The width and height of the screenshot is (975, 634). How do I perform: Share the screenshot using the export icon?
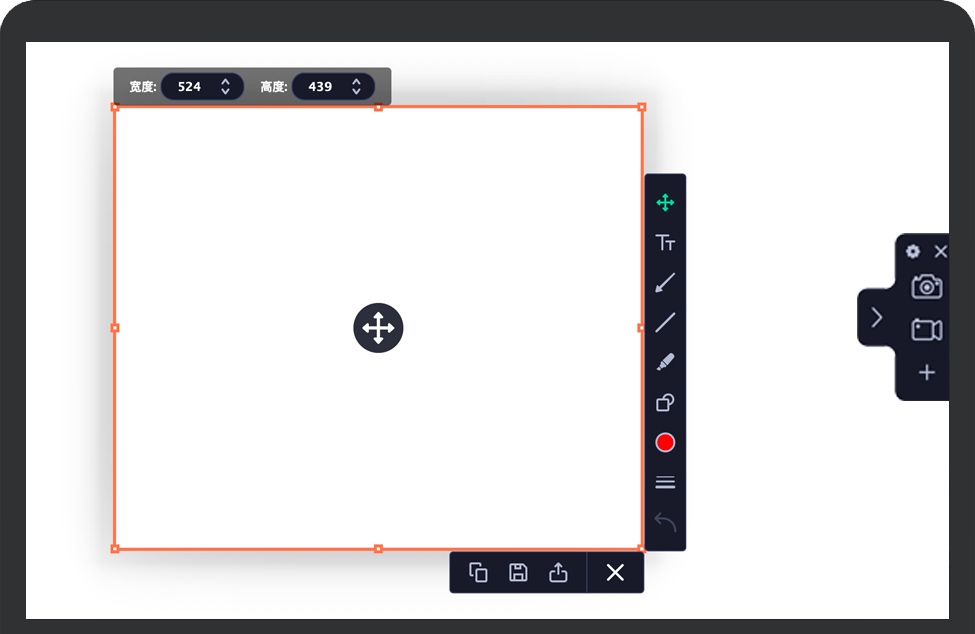point(558,572)
